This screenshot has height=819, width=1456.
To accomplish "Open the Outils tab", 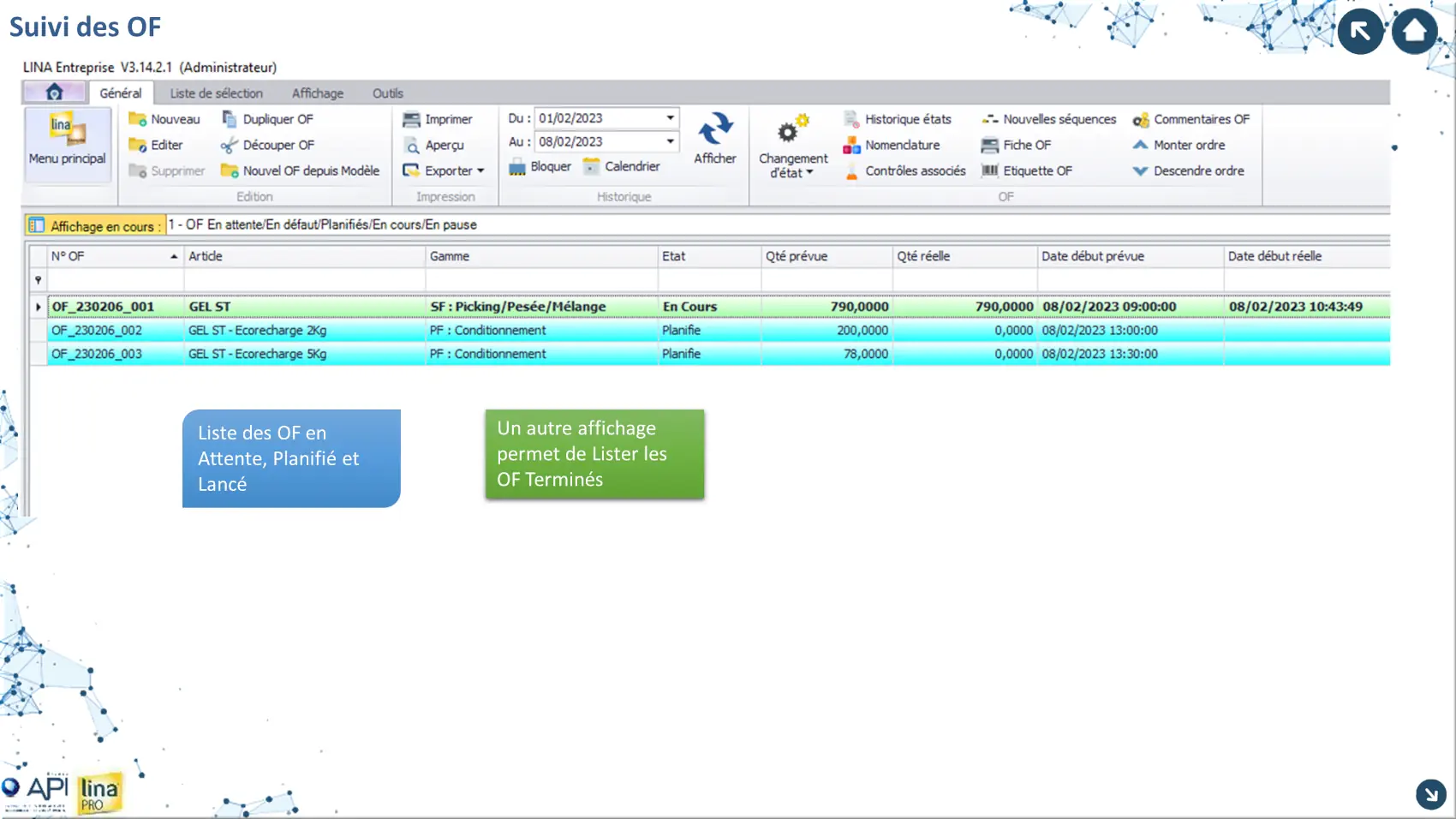I will 387,93.
